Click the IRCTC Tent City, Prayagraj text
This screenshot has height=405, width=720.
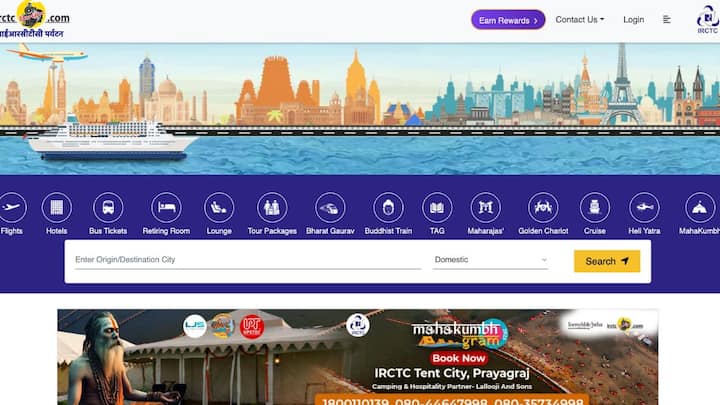coord(452,373)
